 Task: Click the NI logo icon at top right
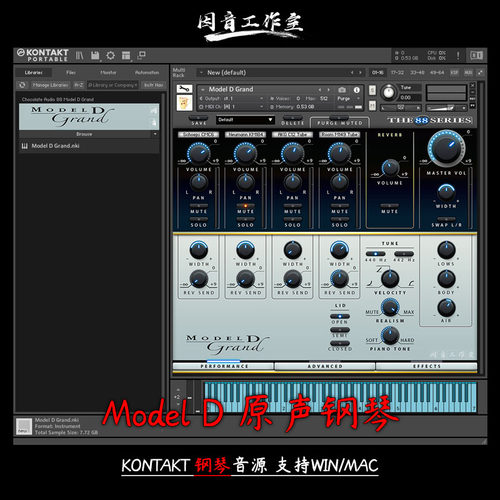click(476, 55)
